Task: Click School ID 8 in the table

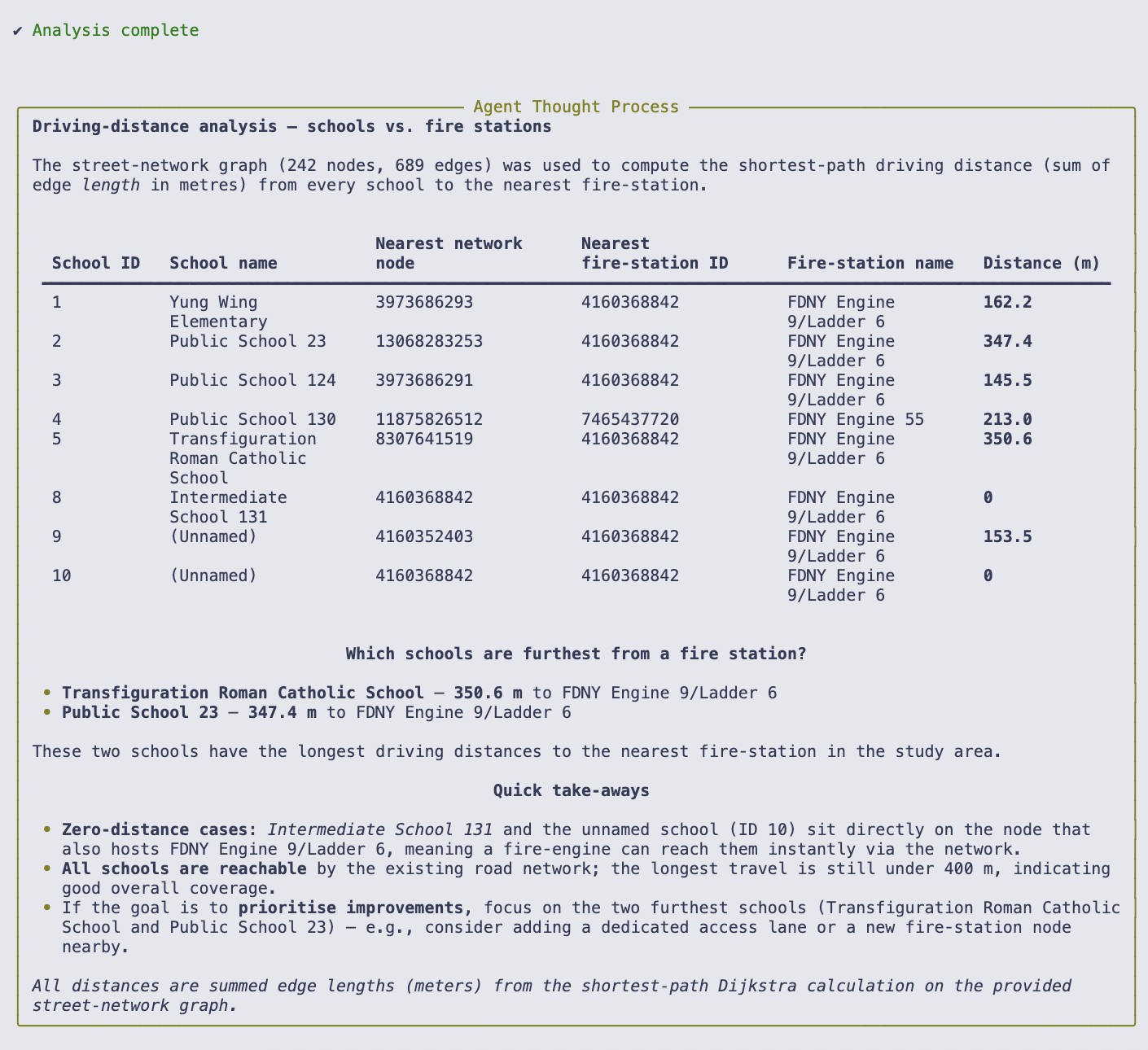Action: pos(57,497)
